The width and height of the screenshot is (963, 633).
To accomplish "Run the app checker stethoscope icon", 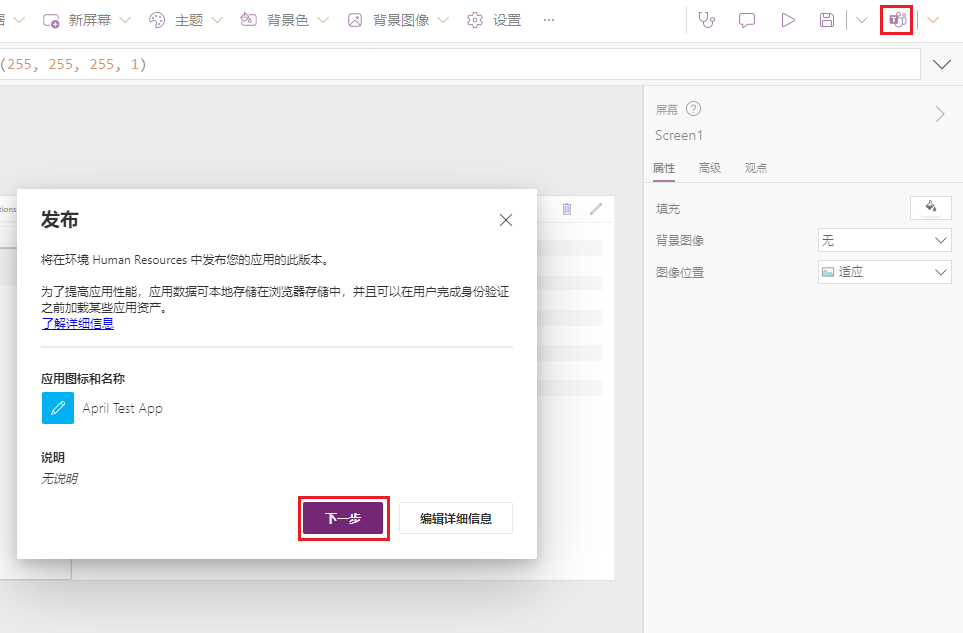I will point(707,20).
